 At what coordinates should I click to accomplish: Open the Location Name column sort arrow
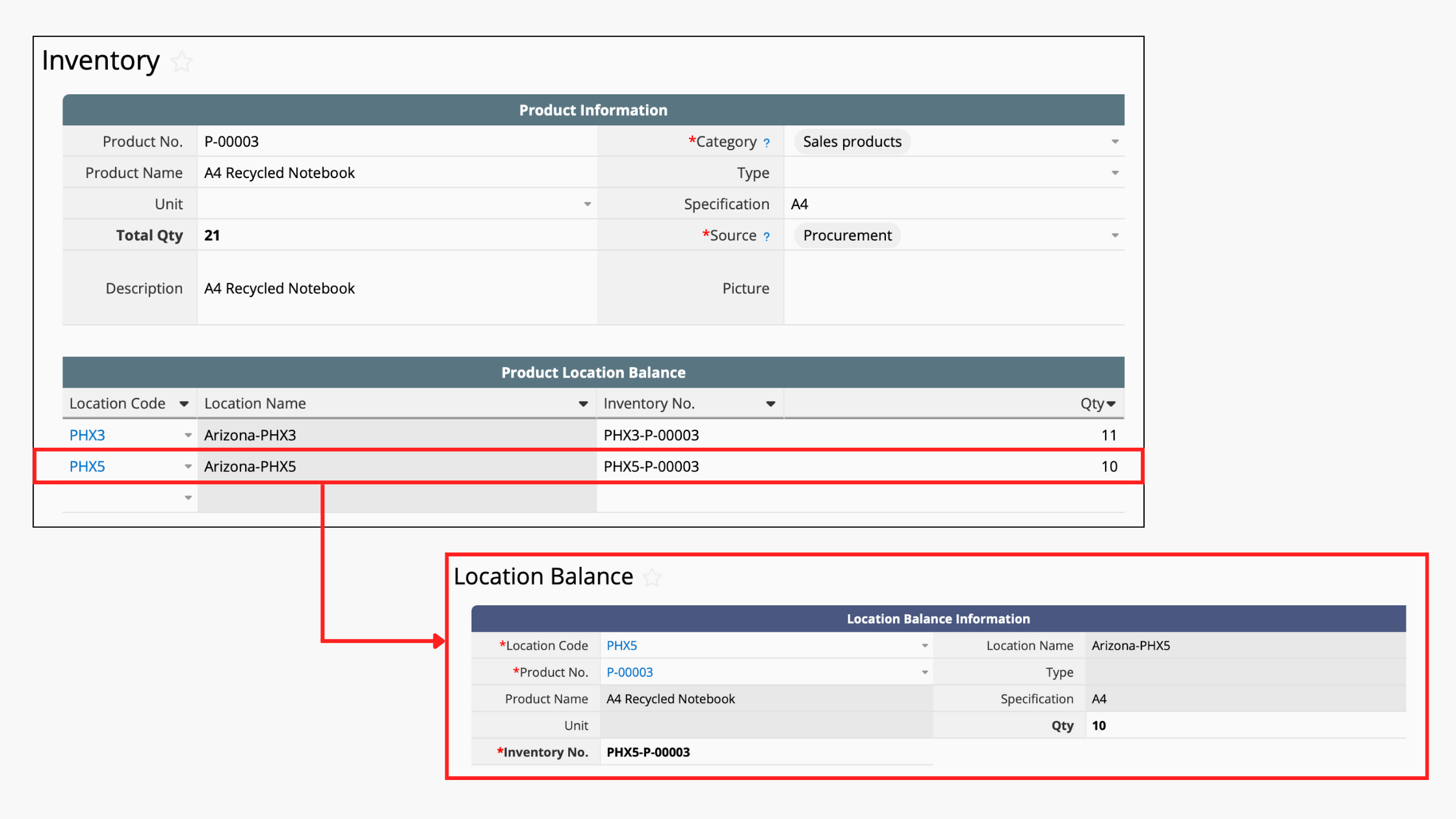[x=583, y=404]
